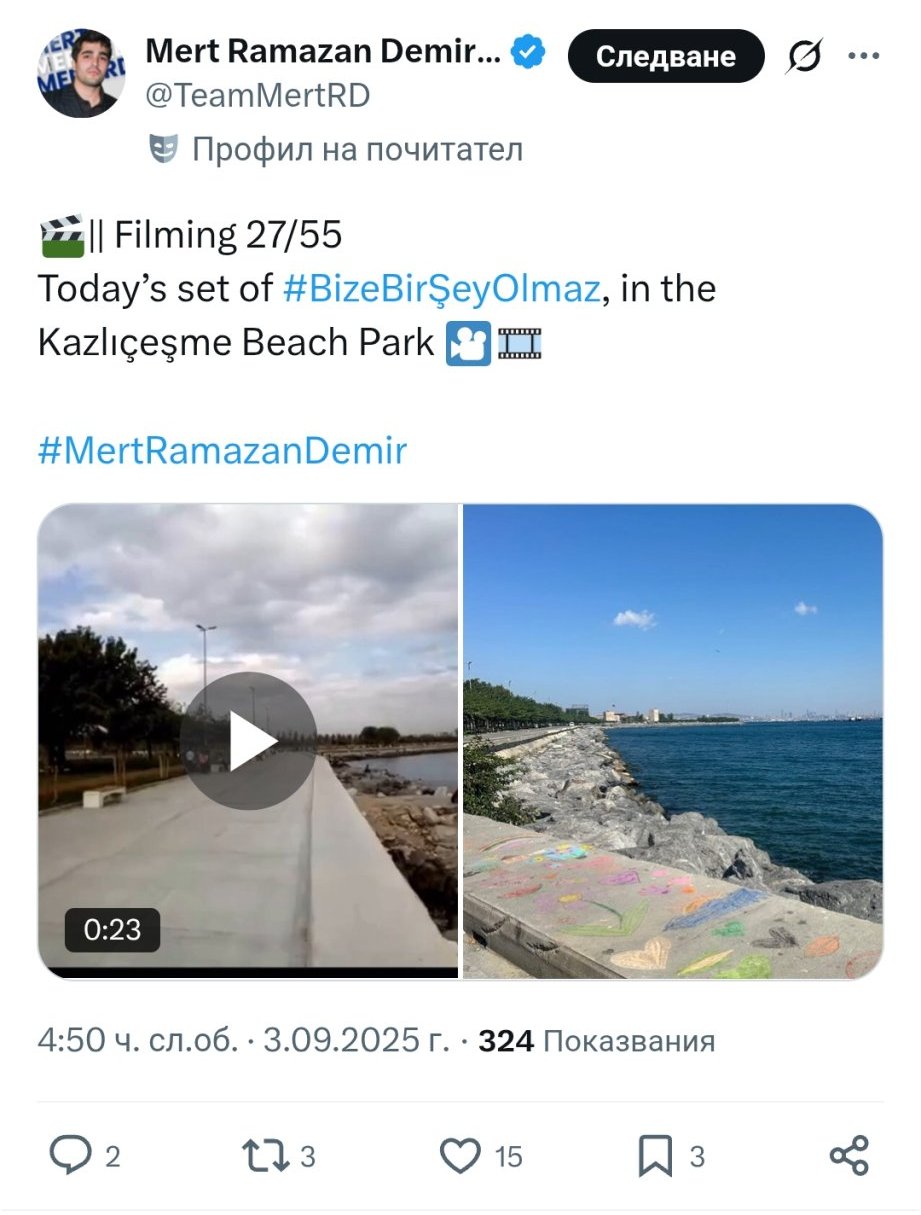Click the fan account mask icon
The image size is (921, 1215).
163,150
